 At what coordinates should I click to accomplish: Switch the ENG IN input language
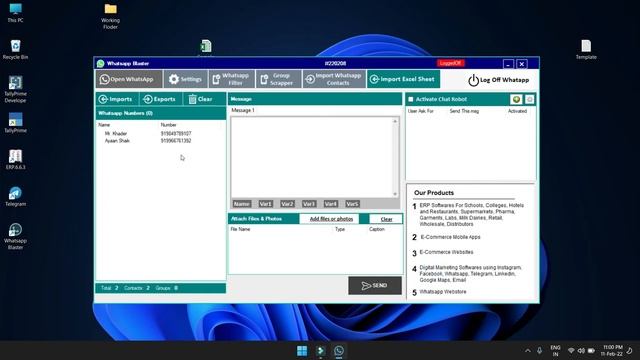[555, 351]
